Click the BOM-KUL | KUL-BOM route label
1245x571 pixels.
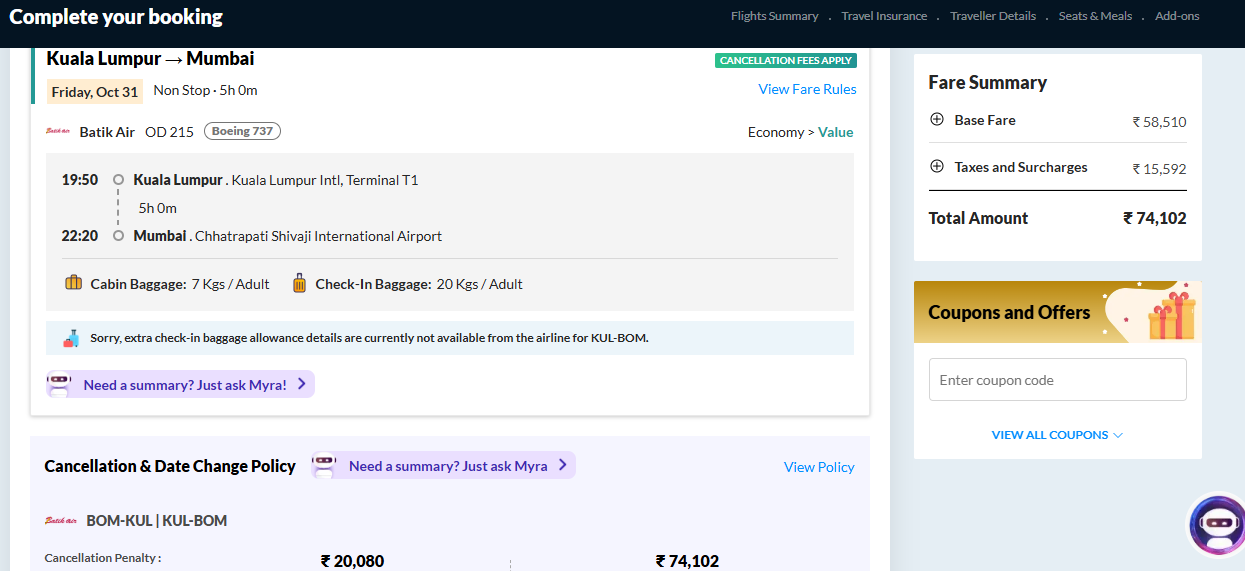(157, 521)
